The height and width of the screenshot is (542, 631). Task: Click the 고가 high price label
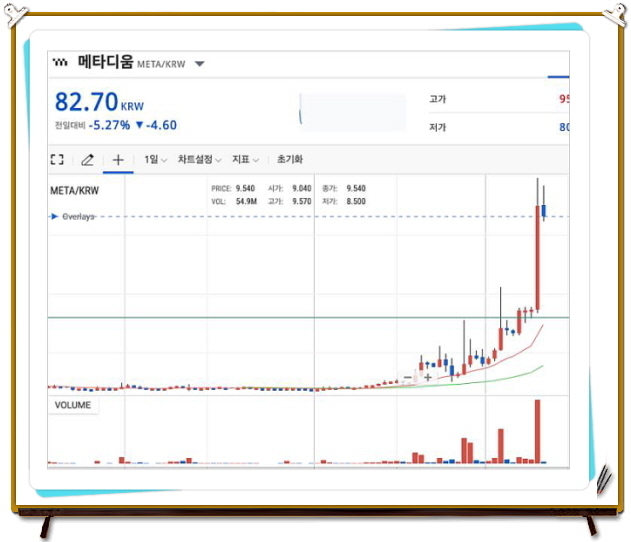[x=438, y=99]
